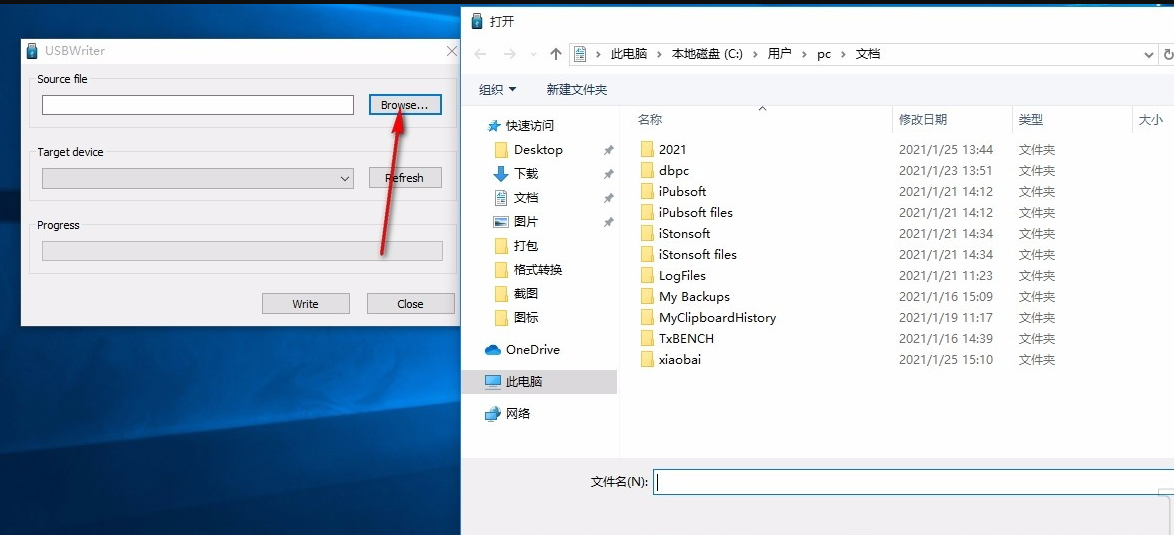Viewport: 1174px width, 535px height.
Task: Select the TxBENCH folder
Action: (x=687, y=338)
